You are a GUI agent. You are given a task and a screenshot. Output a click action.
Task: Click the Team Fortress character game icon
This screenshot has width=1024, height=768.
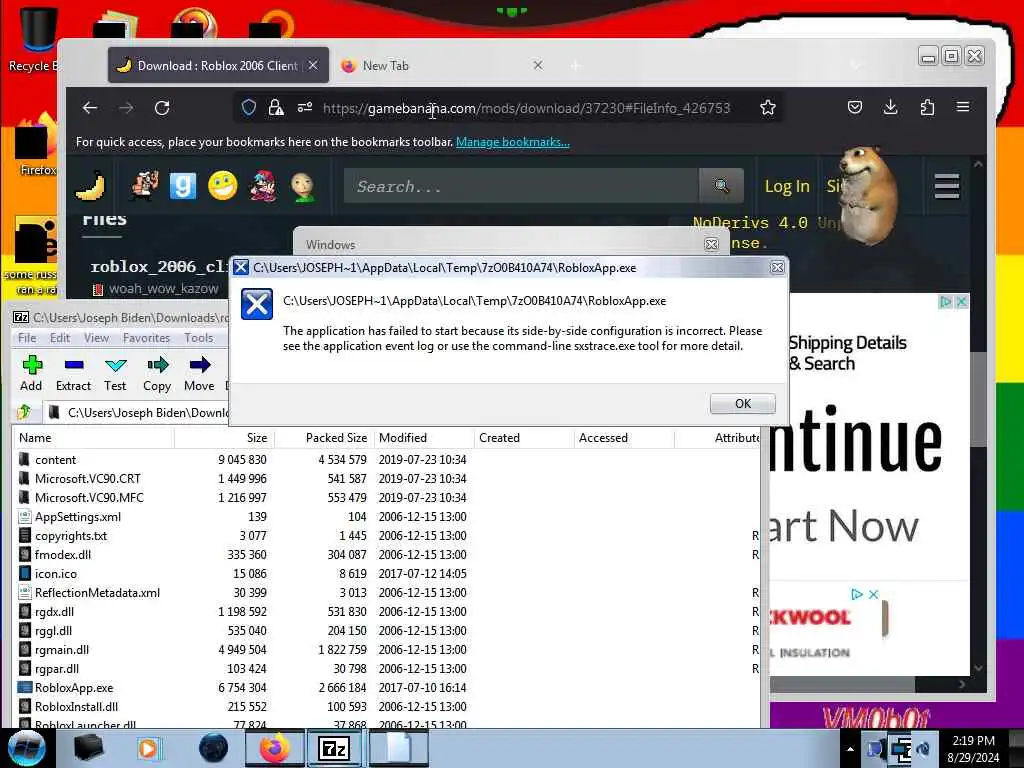(144, 186)
